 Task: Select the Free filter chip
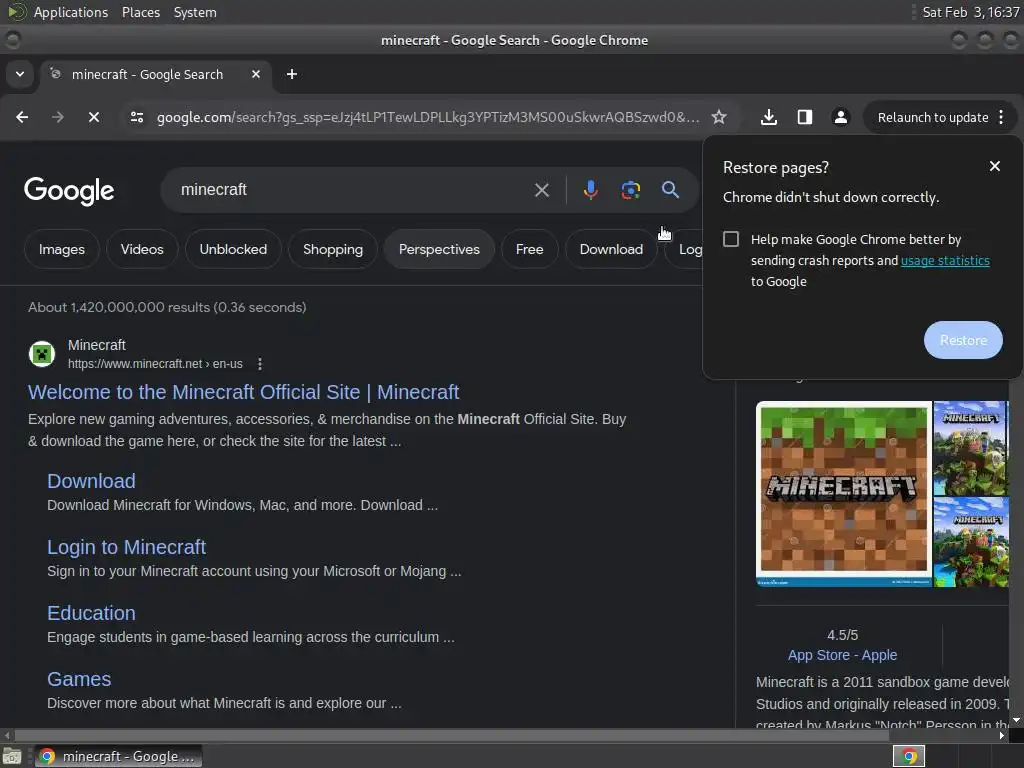[530, 249]
